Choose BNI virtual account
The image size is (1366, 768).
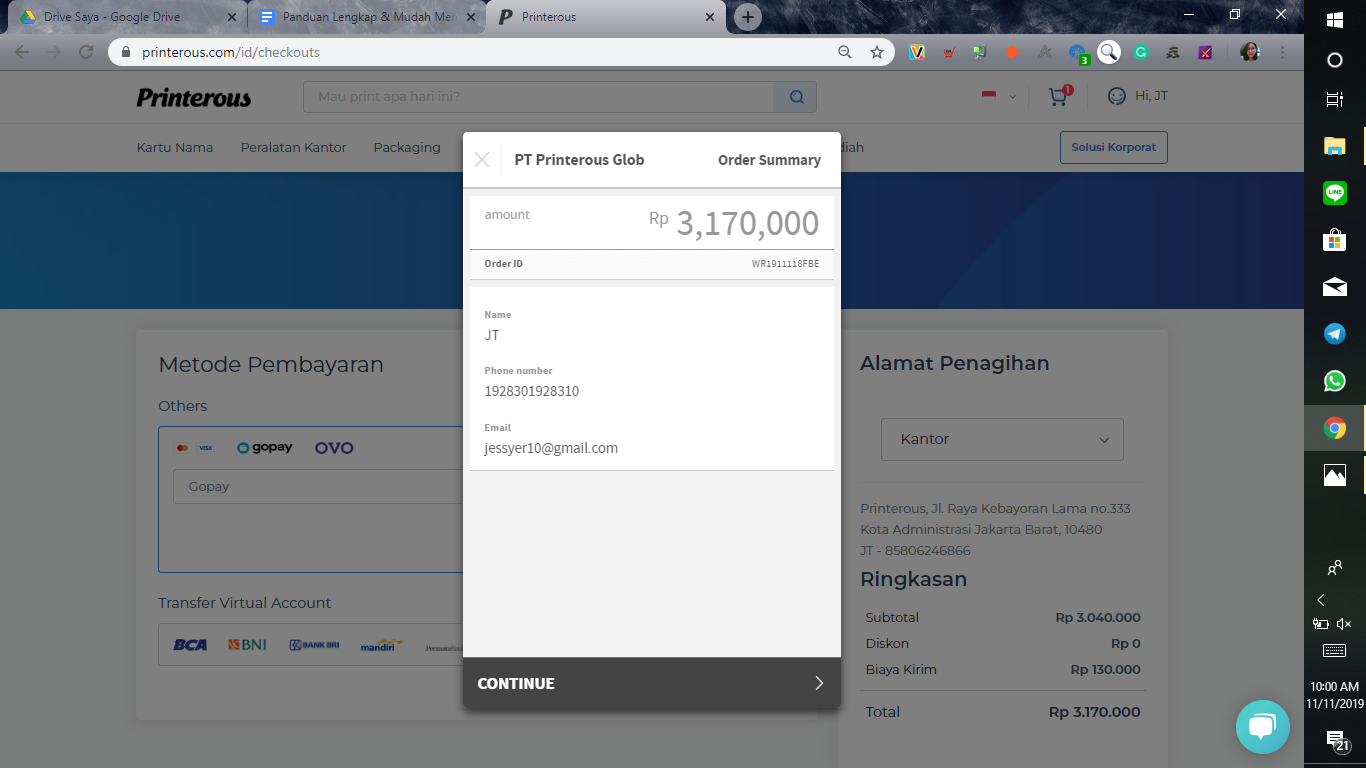coord(247,645)
